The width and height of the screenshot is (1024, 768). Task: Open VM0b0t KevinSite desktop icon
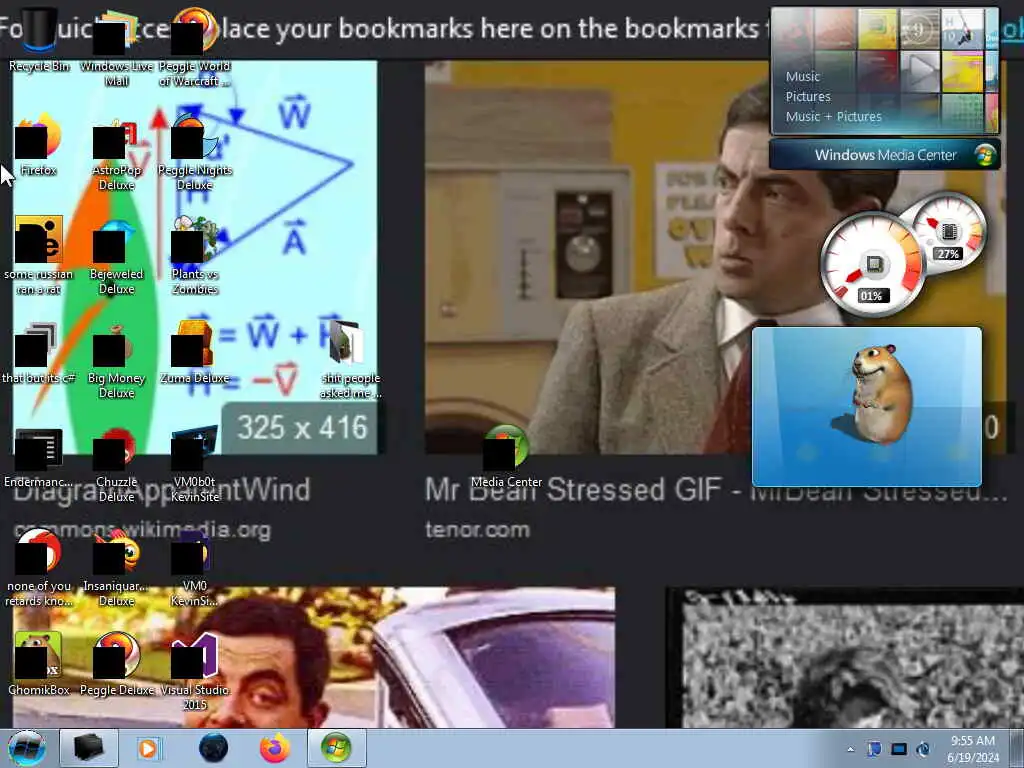(195, 464)
